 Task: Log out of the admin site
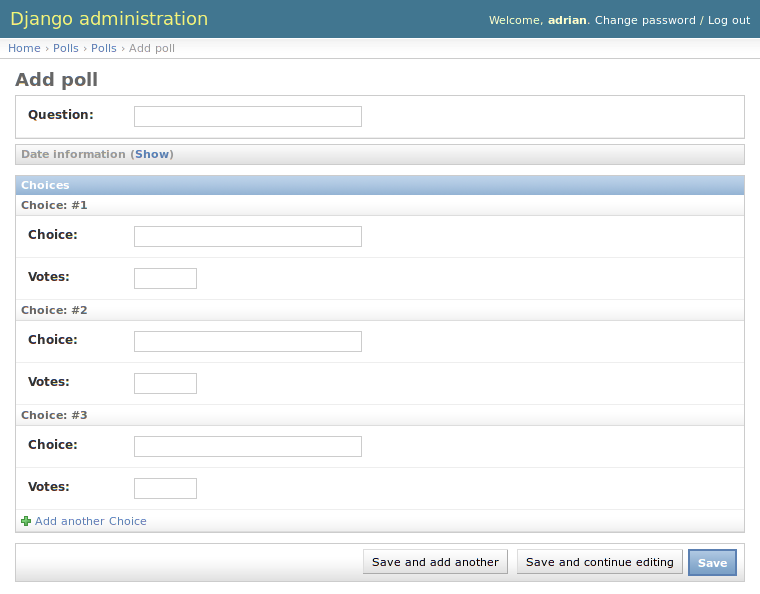[x=729, y=20]
